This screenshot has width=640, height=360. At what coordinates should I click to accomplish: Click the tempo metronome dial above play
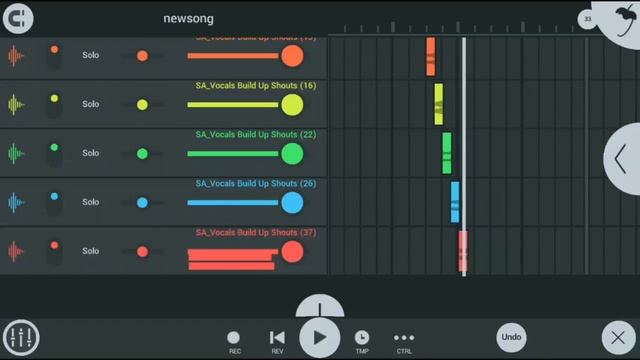coord(320,306)
